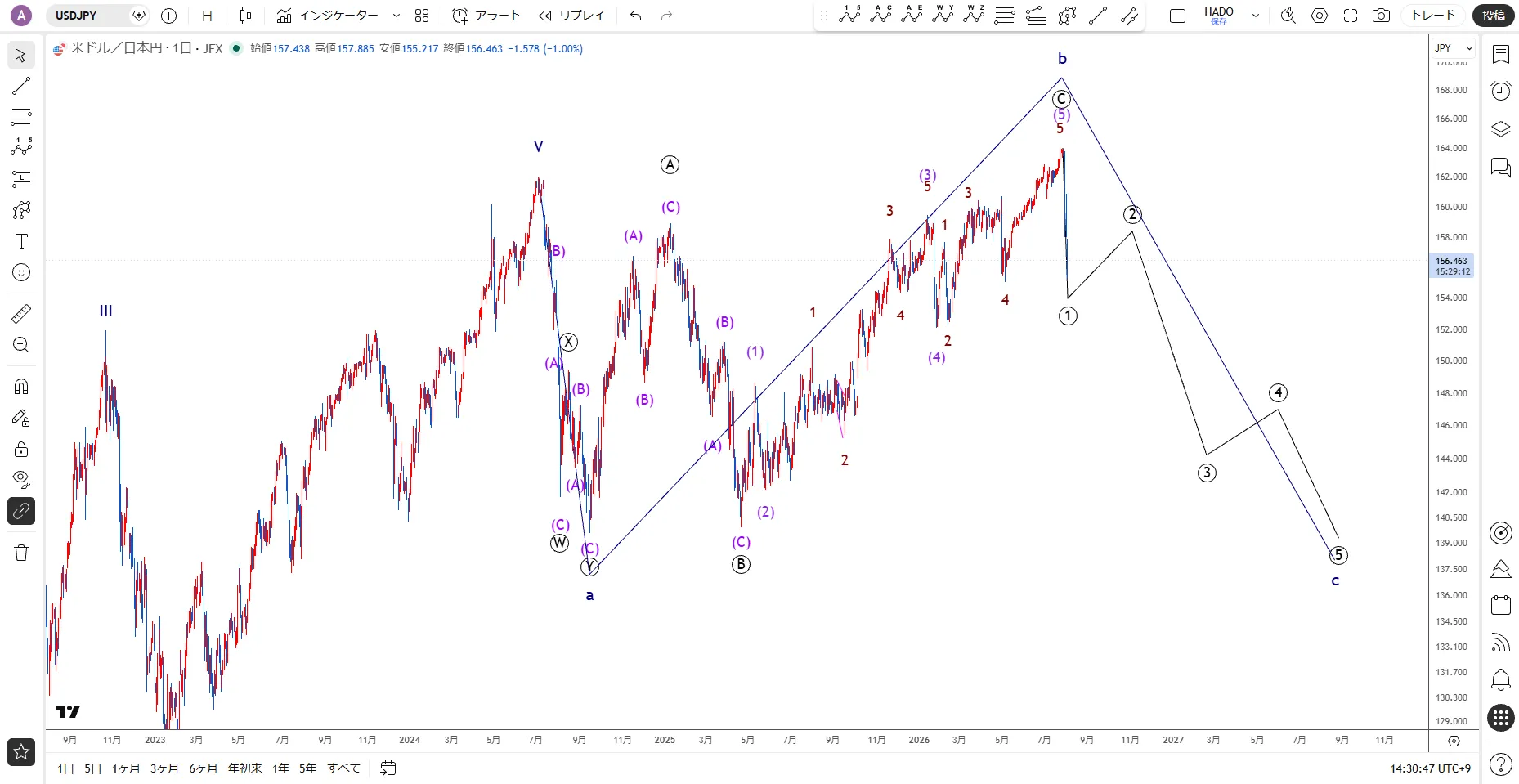Open the watchlist panel icon

point(1501,54)
